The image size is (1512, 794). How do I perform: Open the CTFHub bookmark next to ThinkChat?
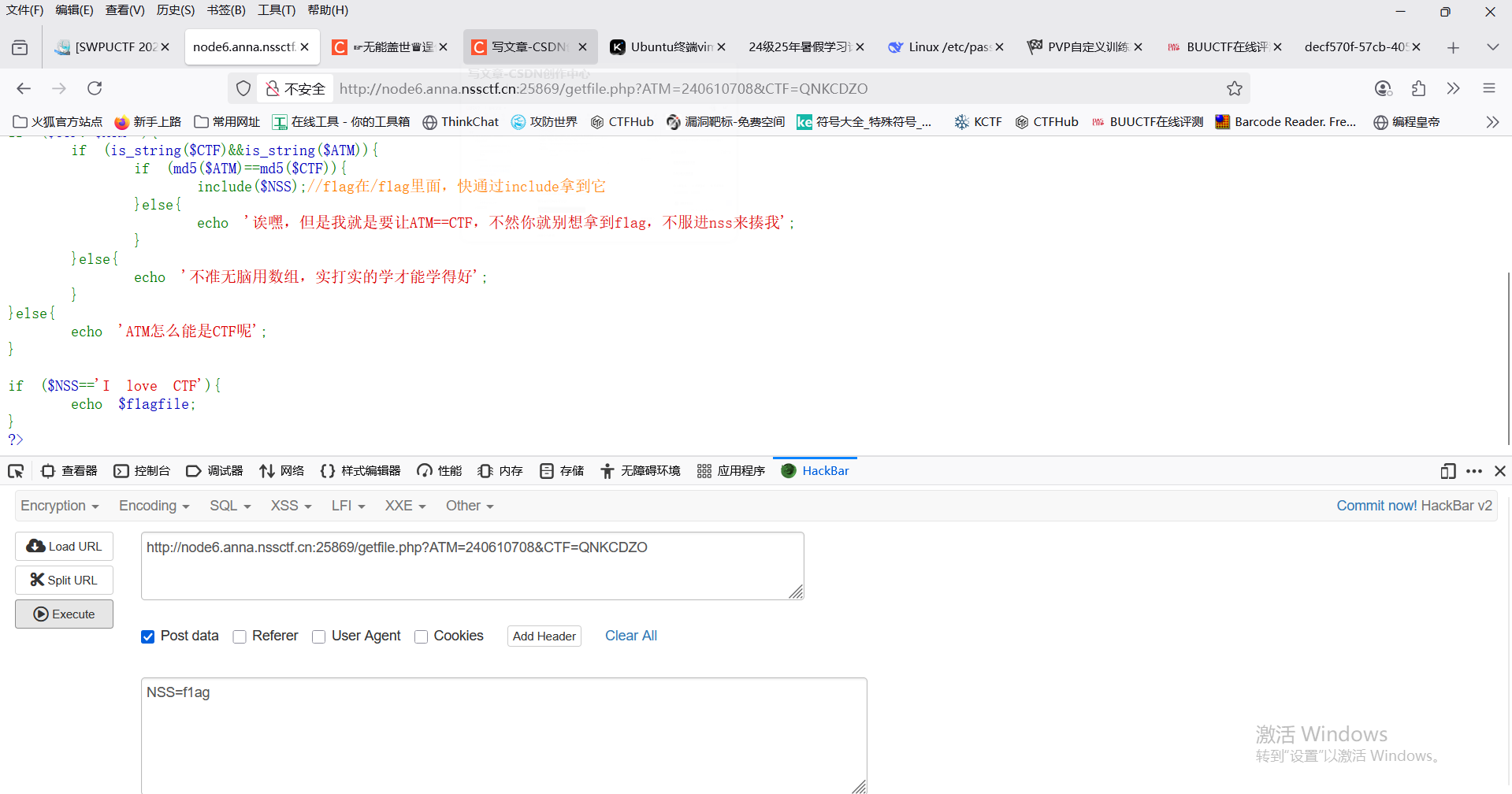pyautogui.click(x=622, y=122)
